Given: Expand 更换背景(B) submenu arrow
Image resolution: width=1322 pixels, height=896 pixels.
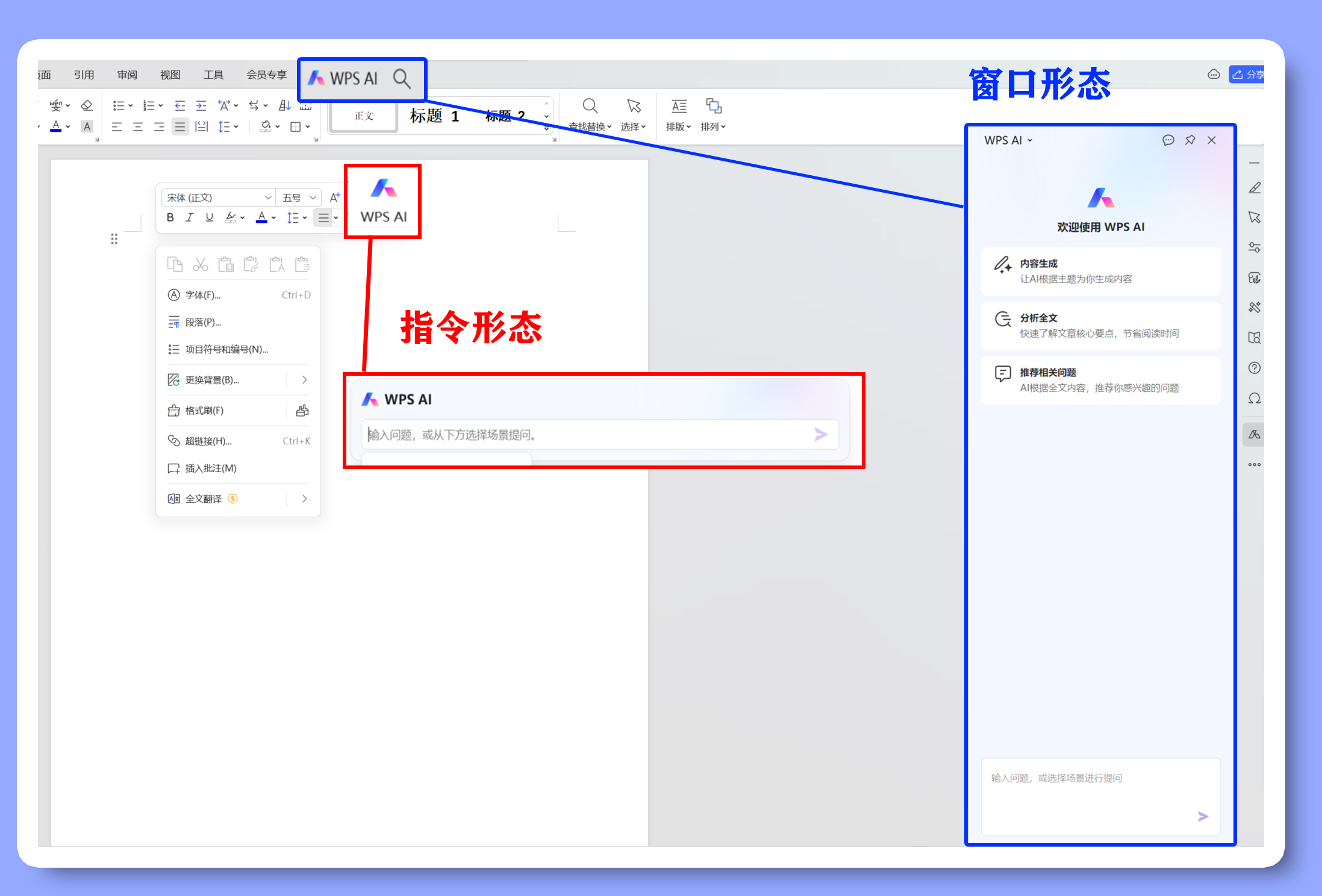Looking at the screenshot, I should [x=304, y=380].
